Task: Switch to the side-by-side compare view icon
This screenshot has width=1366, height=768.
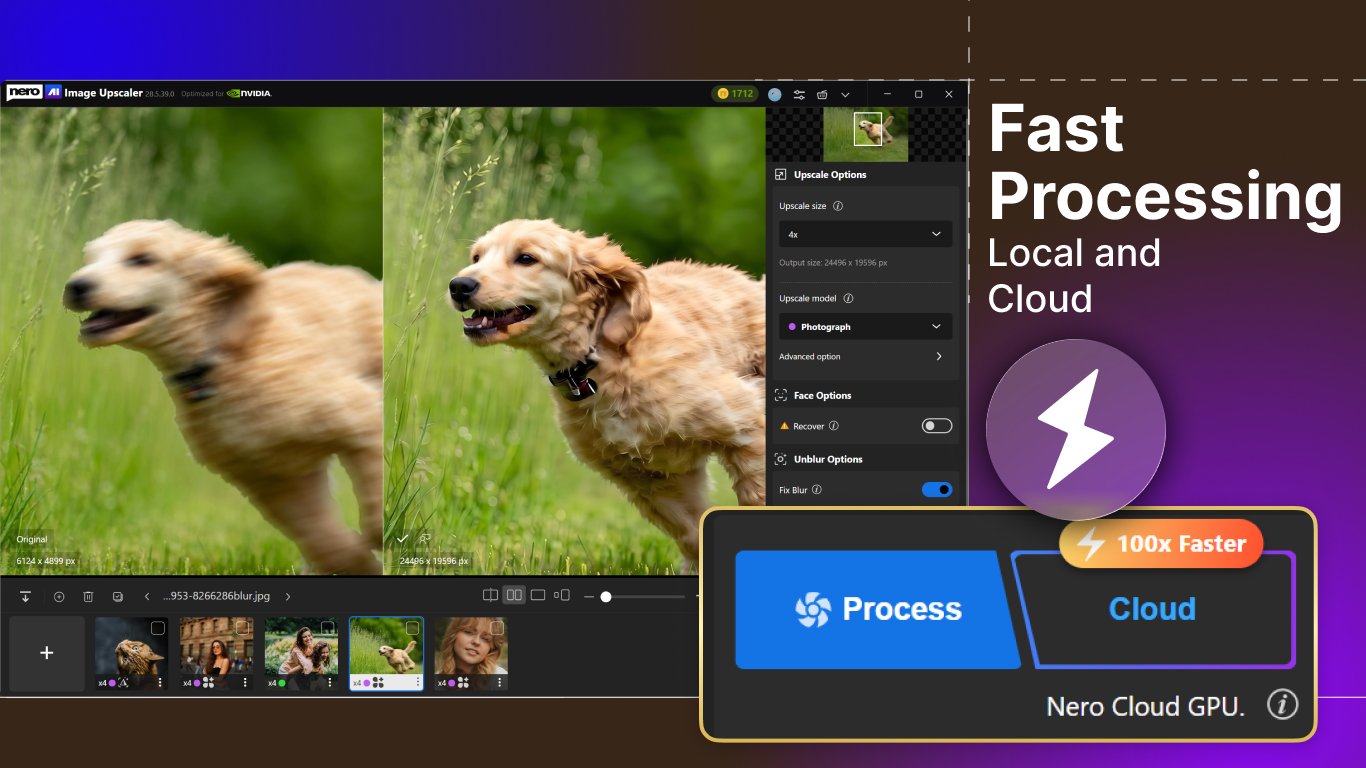Action: tap(514, 595)
